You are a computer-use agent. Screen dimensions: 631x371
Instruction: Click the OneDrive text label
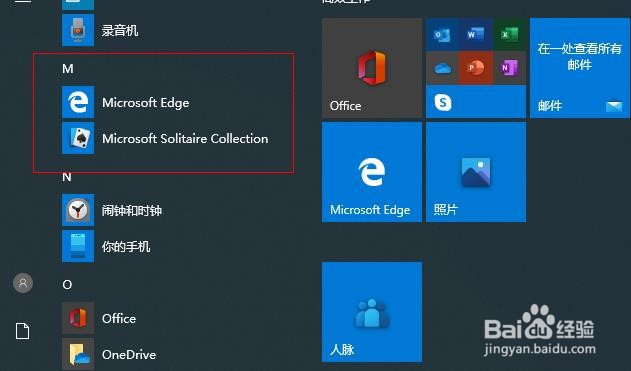[x=129, y=355]
